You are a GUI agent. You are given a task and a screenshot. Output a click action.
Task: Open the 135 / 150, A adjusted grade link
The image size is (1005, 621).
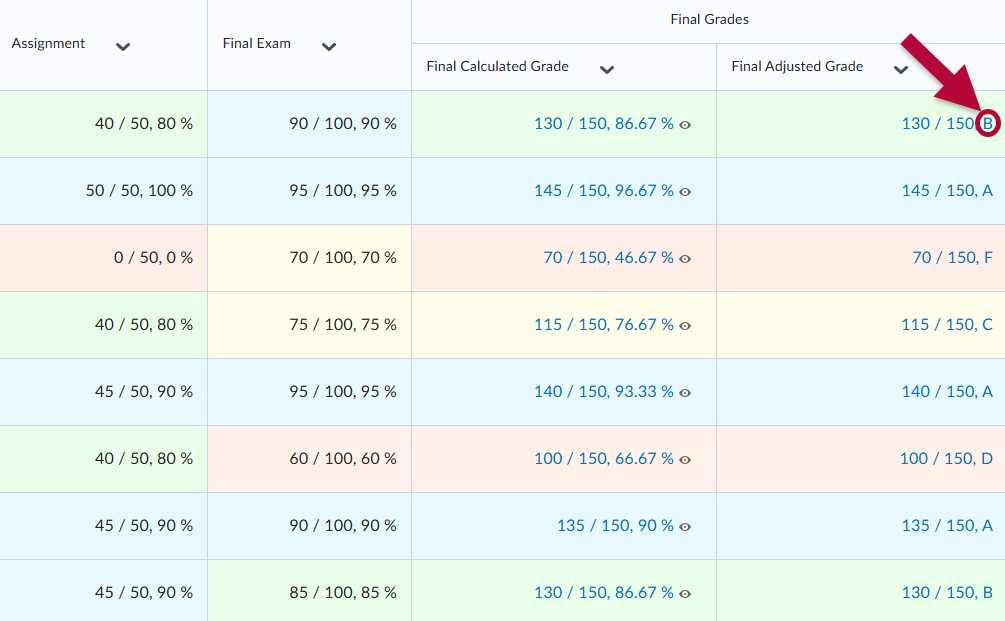click(947, 525)
